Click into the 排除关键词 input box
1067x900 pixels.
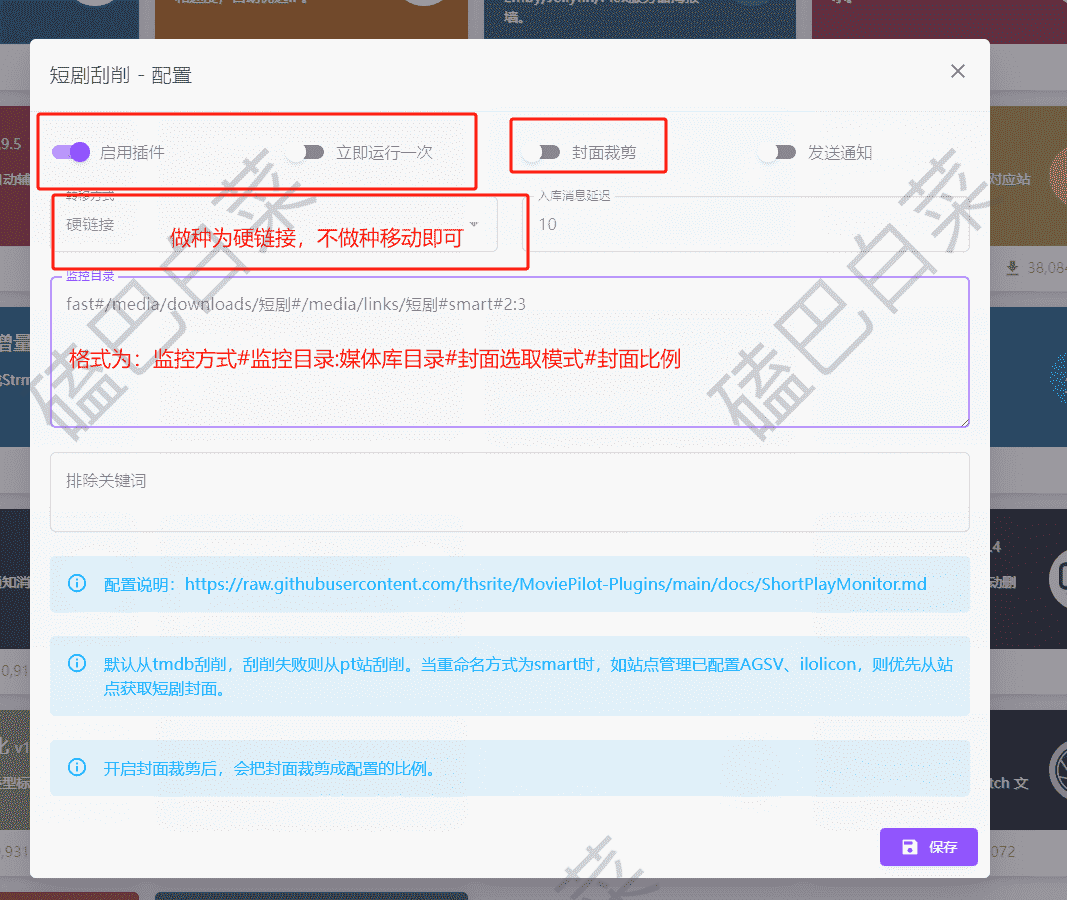coord(508,492)
